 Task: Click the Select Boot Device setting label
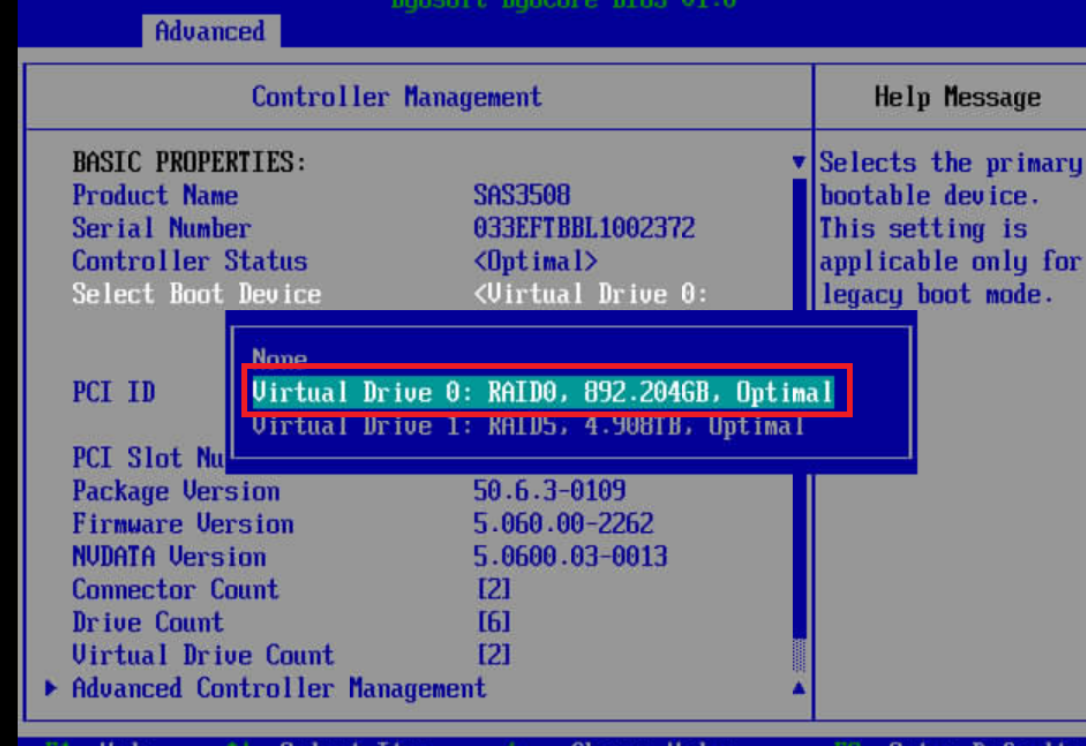coord(196,294)
